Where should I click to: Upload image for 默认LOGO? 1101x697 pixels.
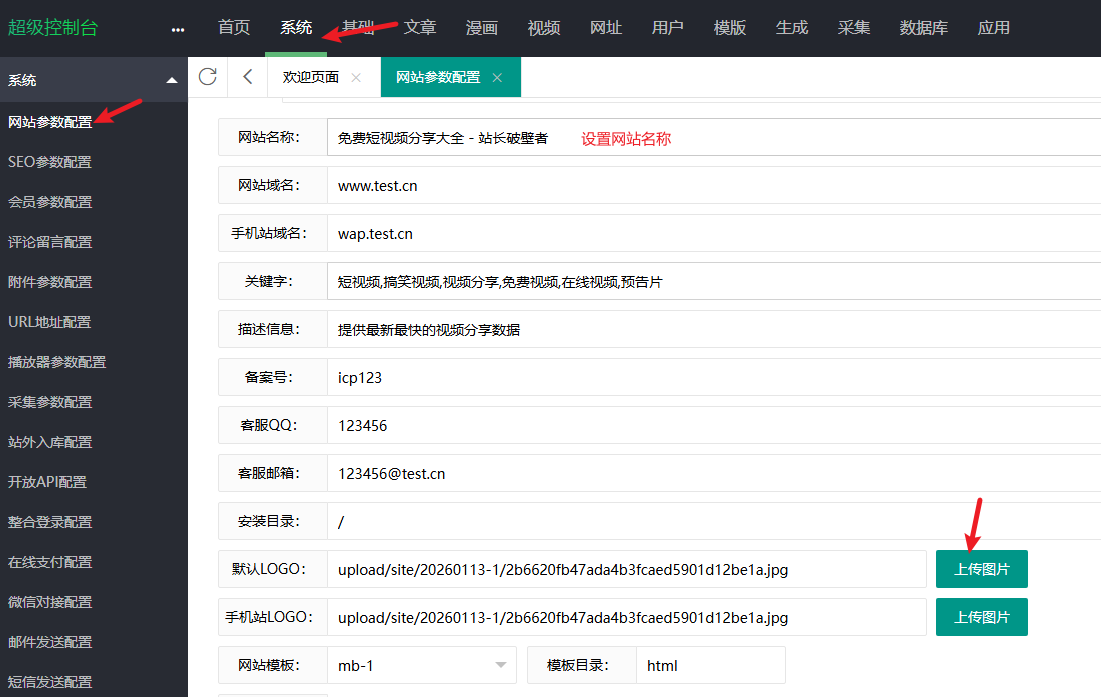981,569
